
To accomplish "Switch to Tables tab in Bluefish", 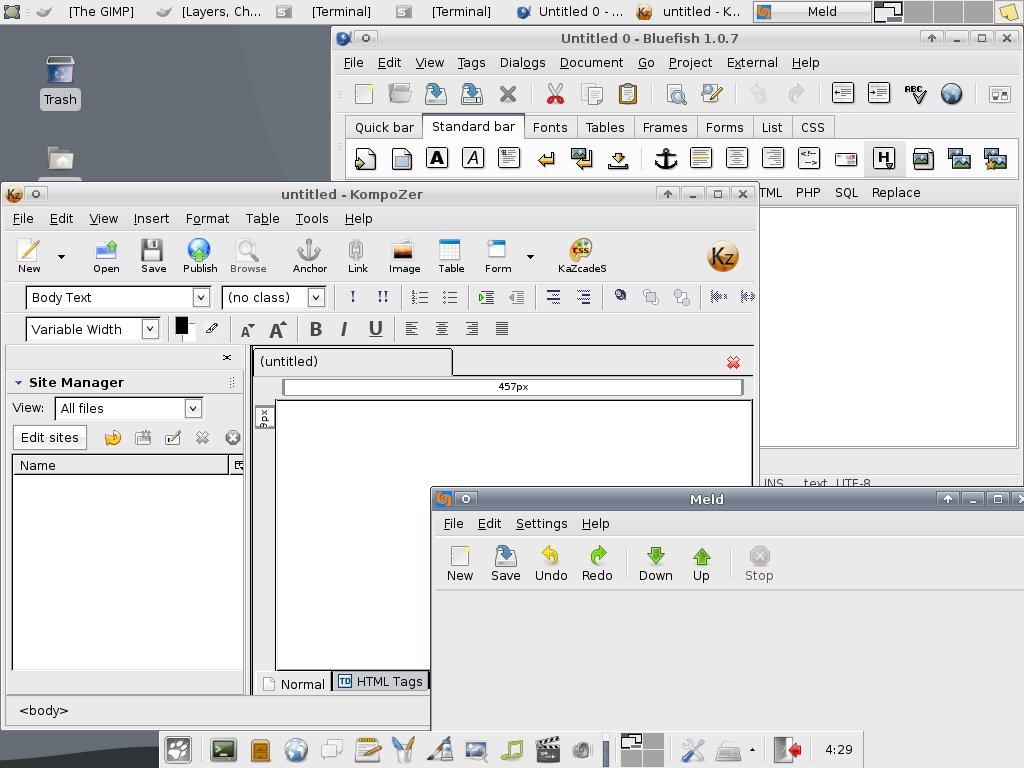I will pos(605,127).
